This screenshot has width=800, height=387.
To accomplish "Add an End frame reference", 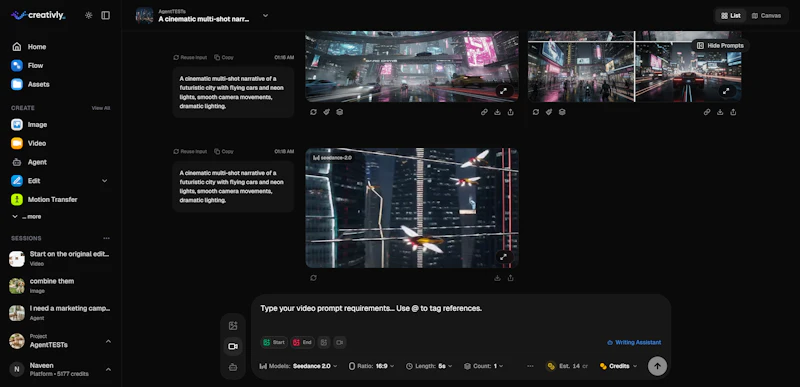I will click(302, 343).
